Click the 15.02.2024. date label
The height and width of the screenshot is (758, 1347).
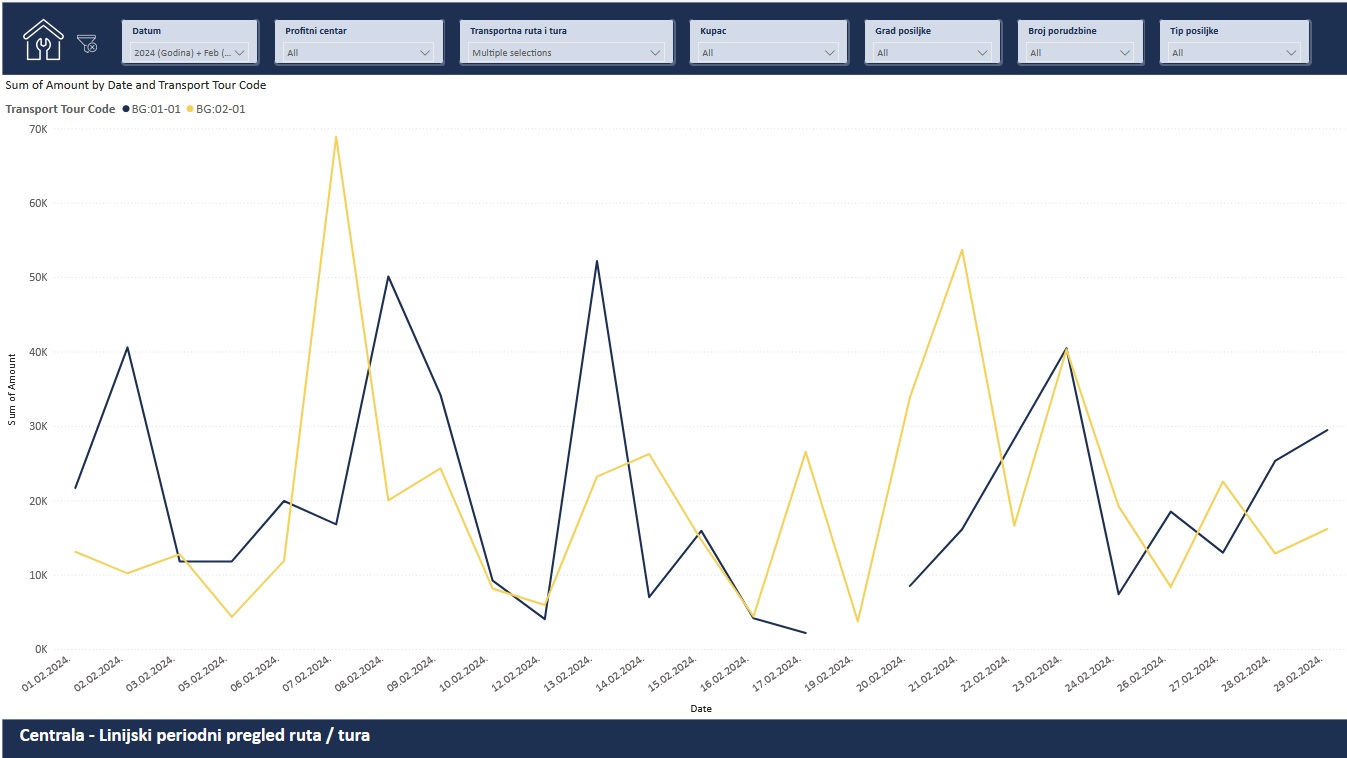pyautogui.click(x=673, y=675)
